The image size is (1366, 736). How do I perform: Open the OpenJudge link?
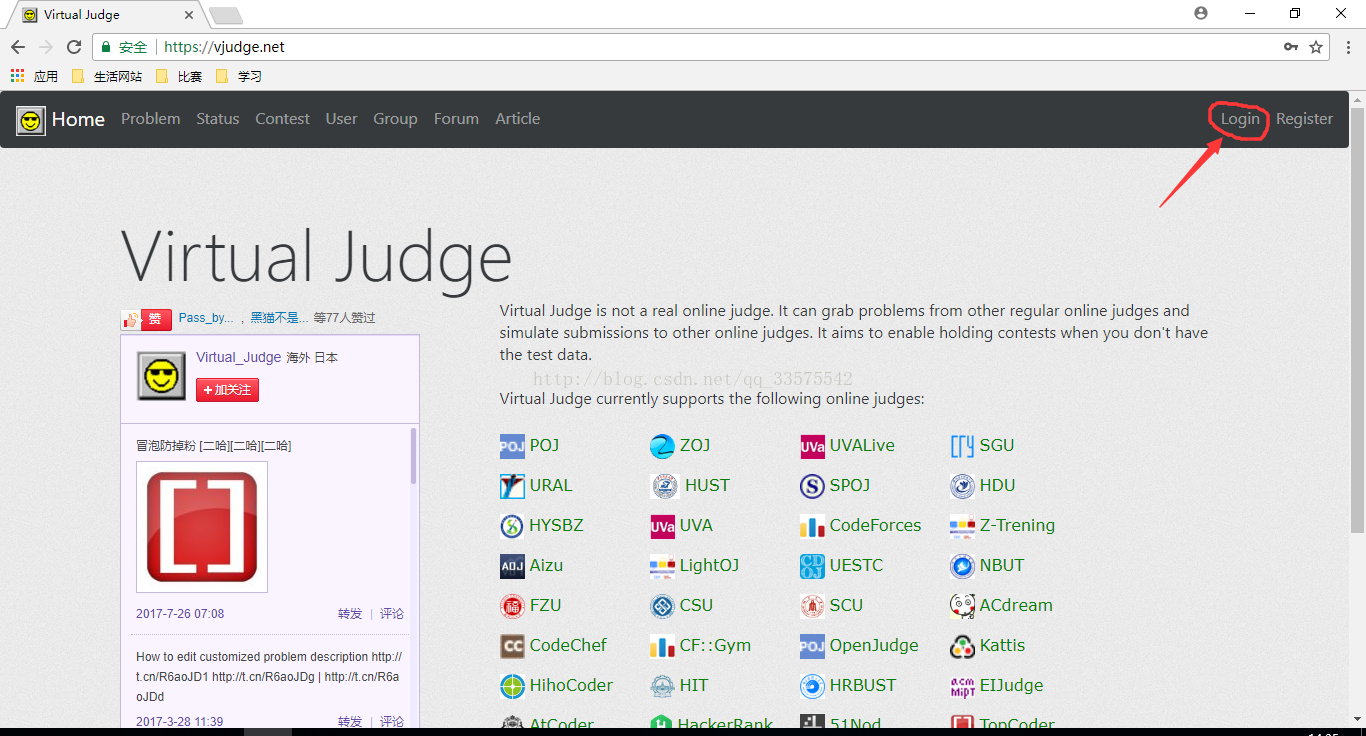point(874,645)
